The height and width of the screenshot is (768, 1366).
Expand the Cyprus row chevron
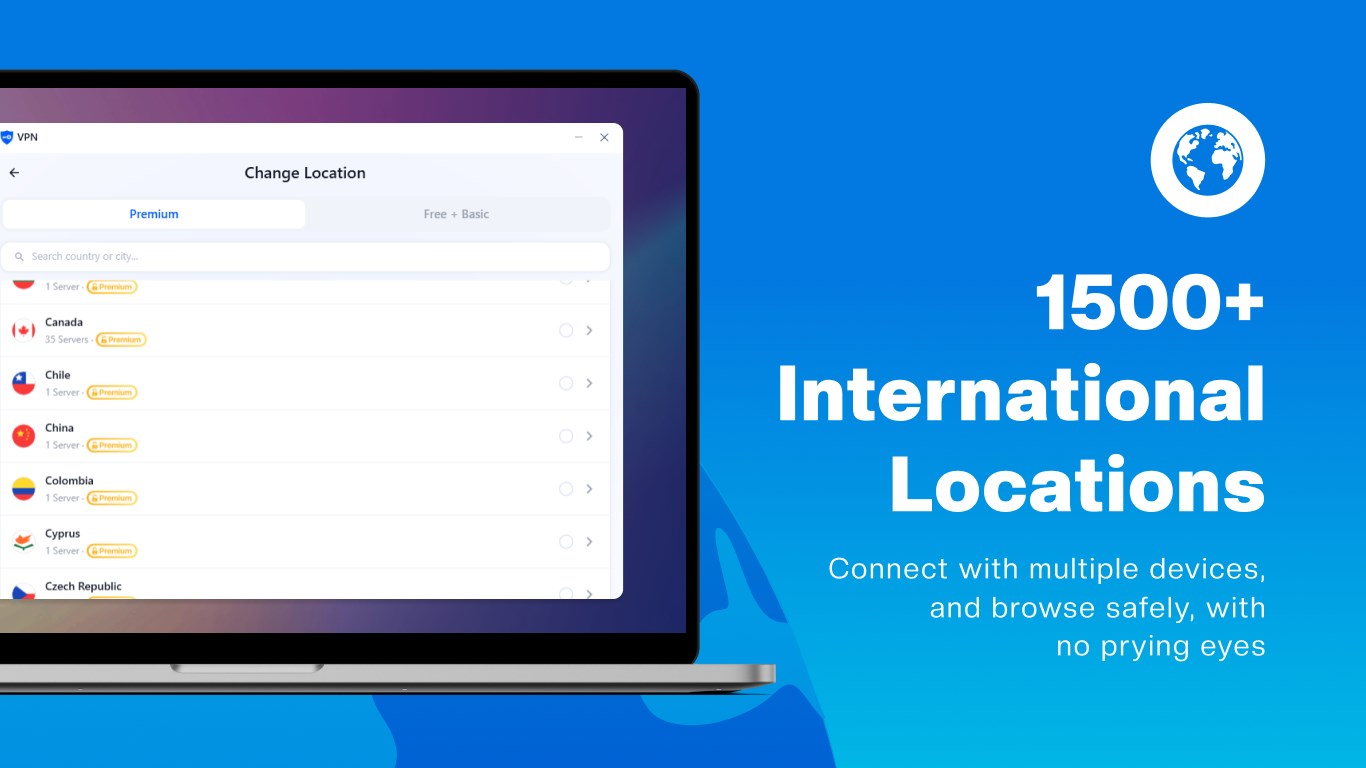click(590, 542)
